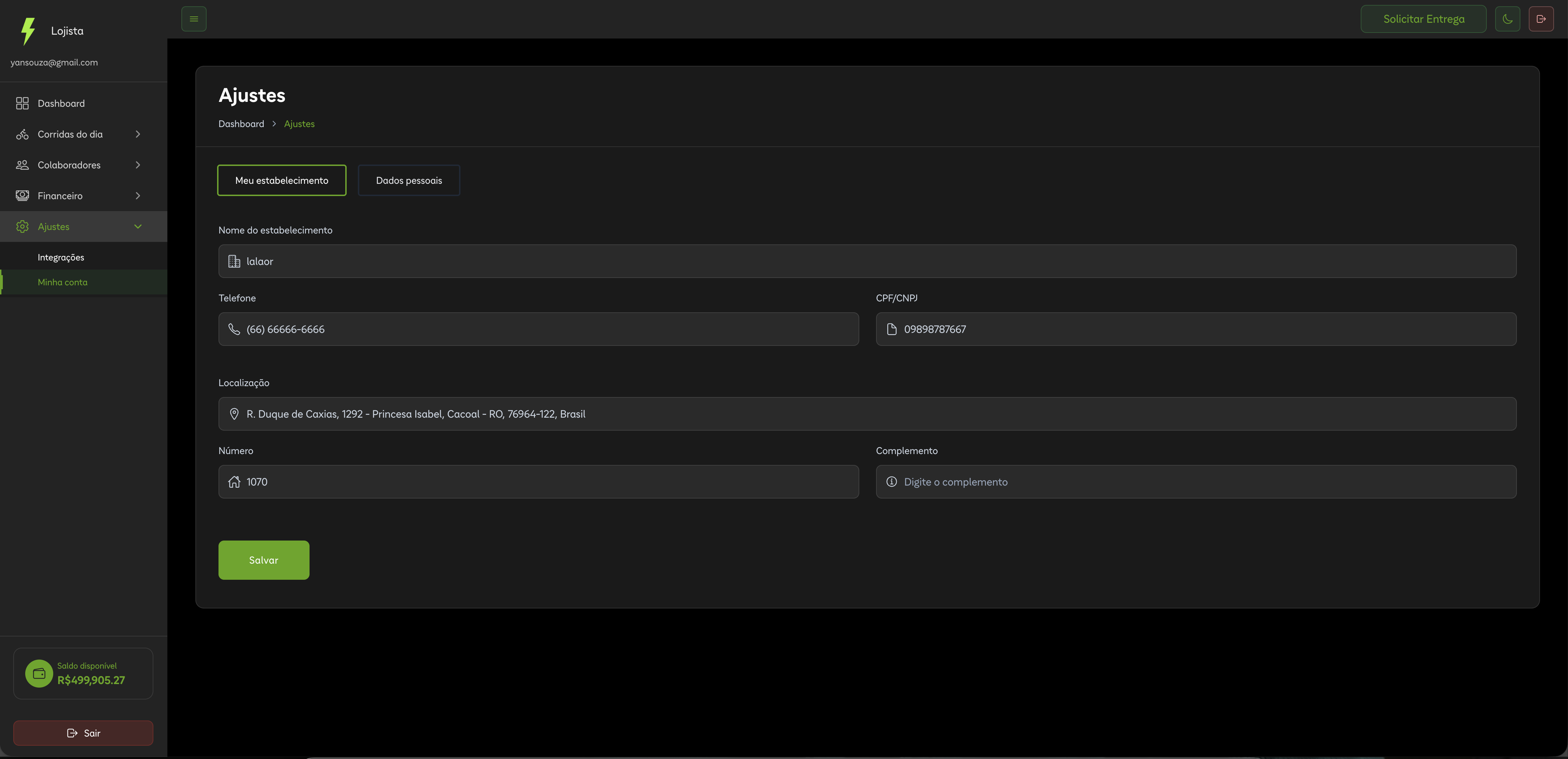Click the lightning bolt Lojista logo

click(28, 31)
